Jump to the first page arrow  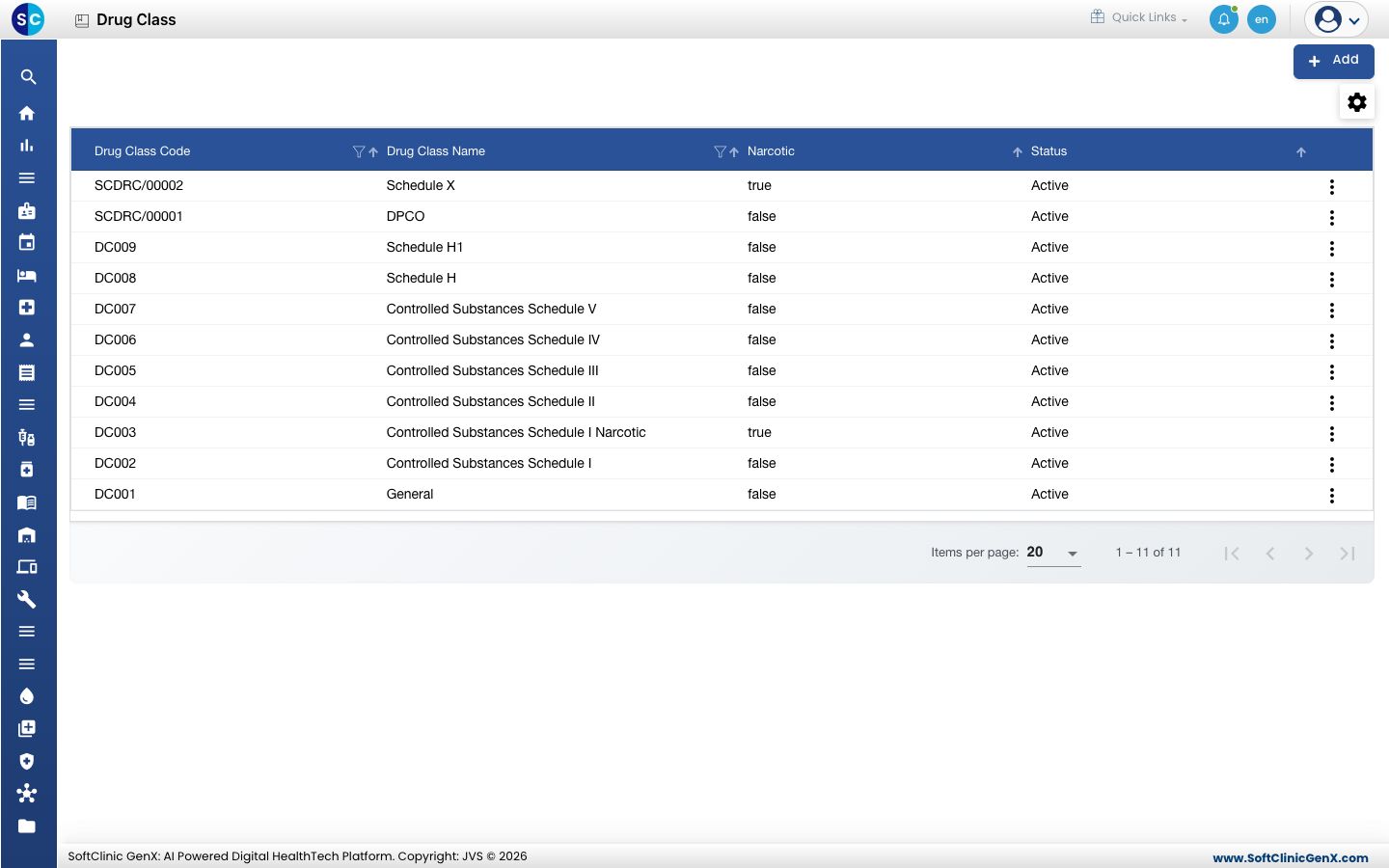(x=1232, y=554)
